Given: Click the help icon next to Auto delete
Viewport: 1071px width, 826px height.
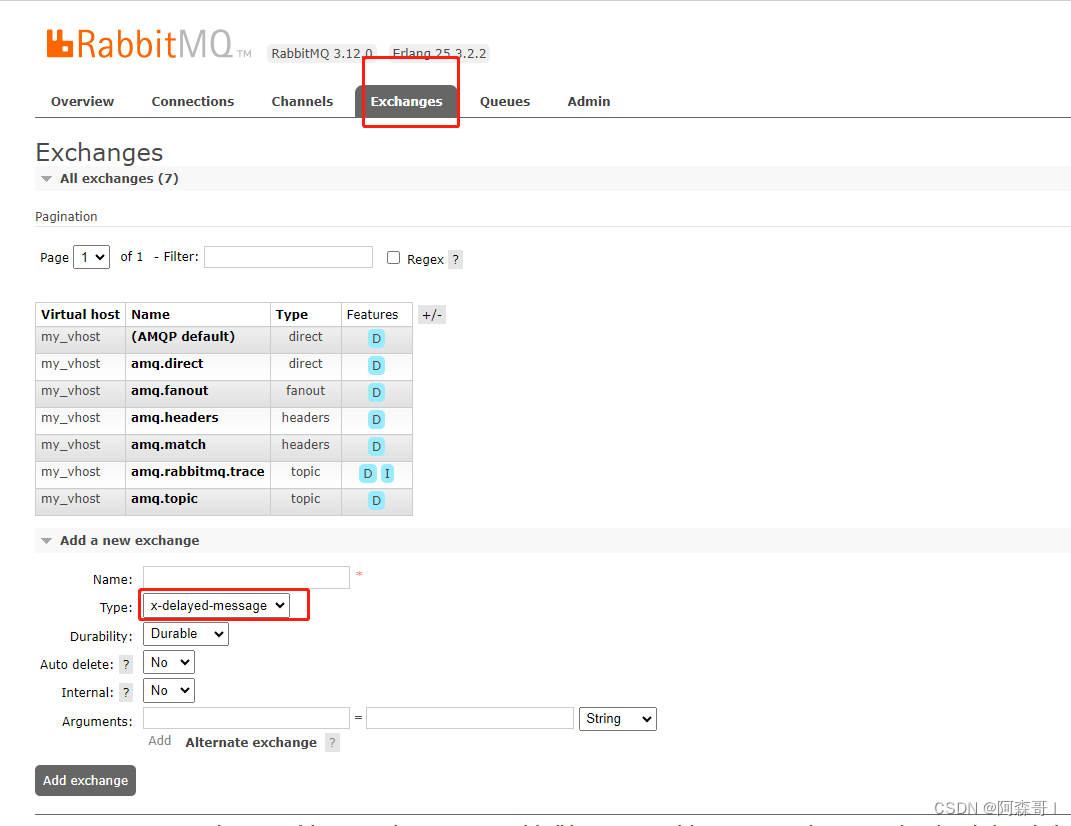Looking at the screenshot, I should click(125, 663).
